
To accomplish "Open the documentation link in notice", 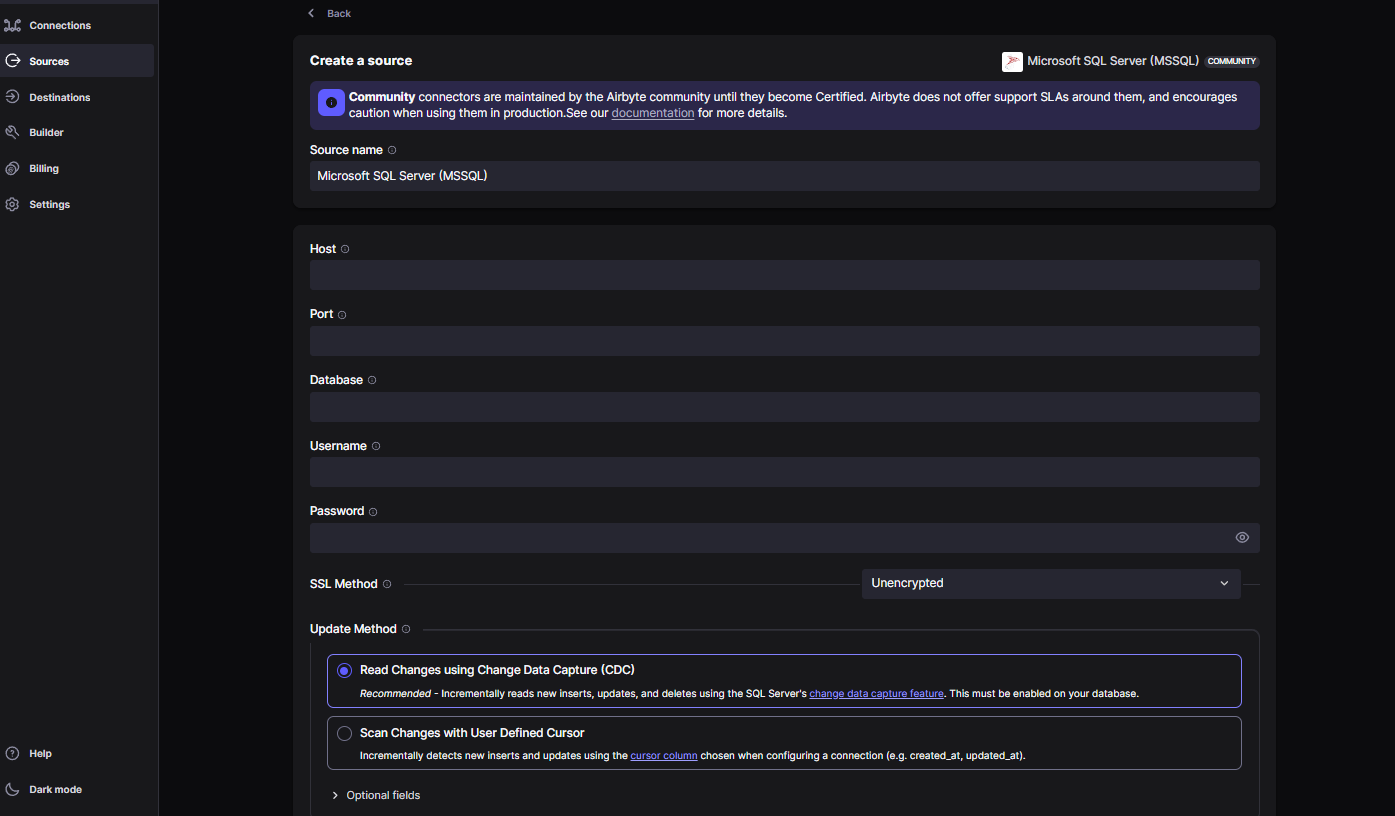I will tap(653, 113).
